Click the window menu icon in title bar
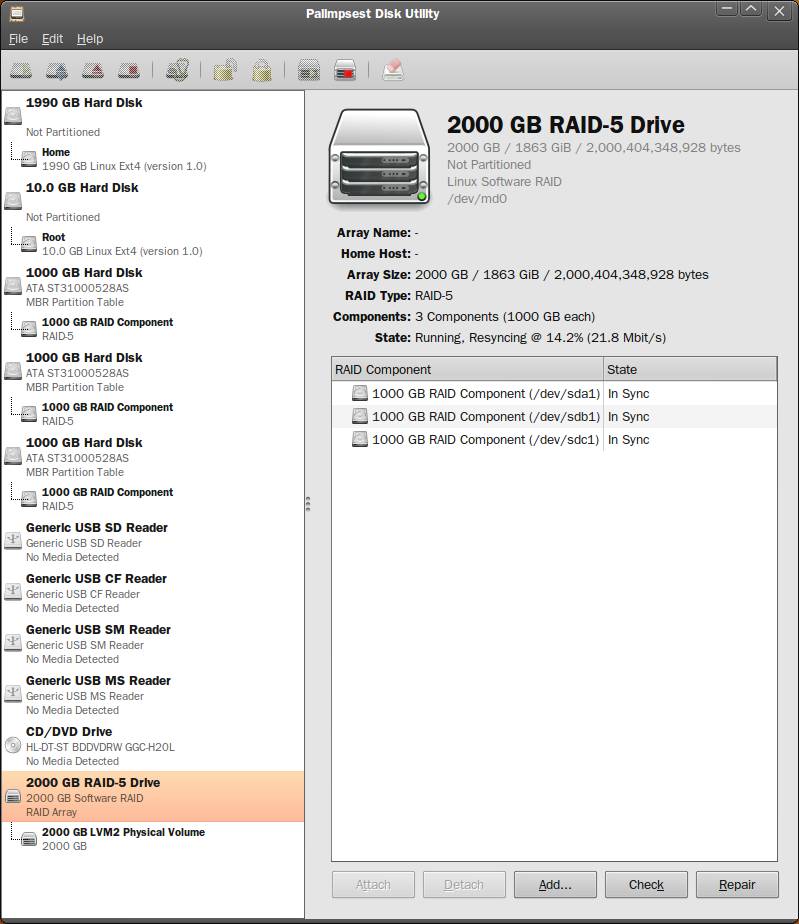 17,13
